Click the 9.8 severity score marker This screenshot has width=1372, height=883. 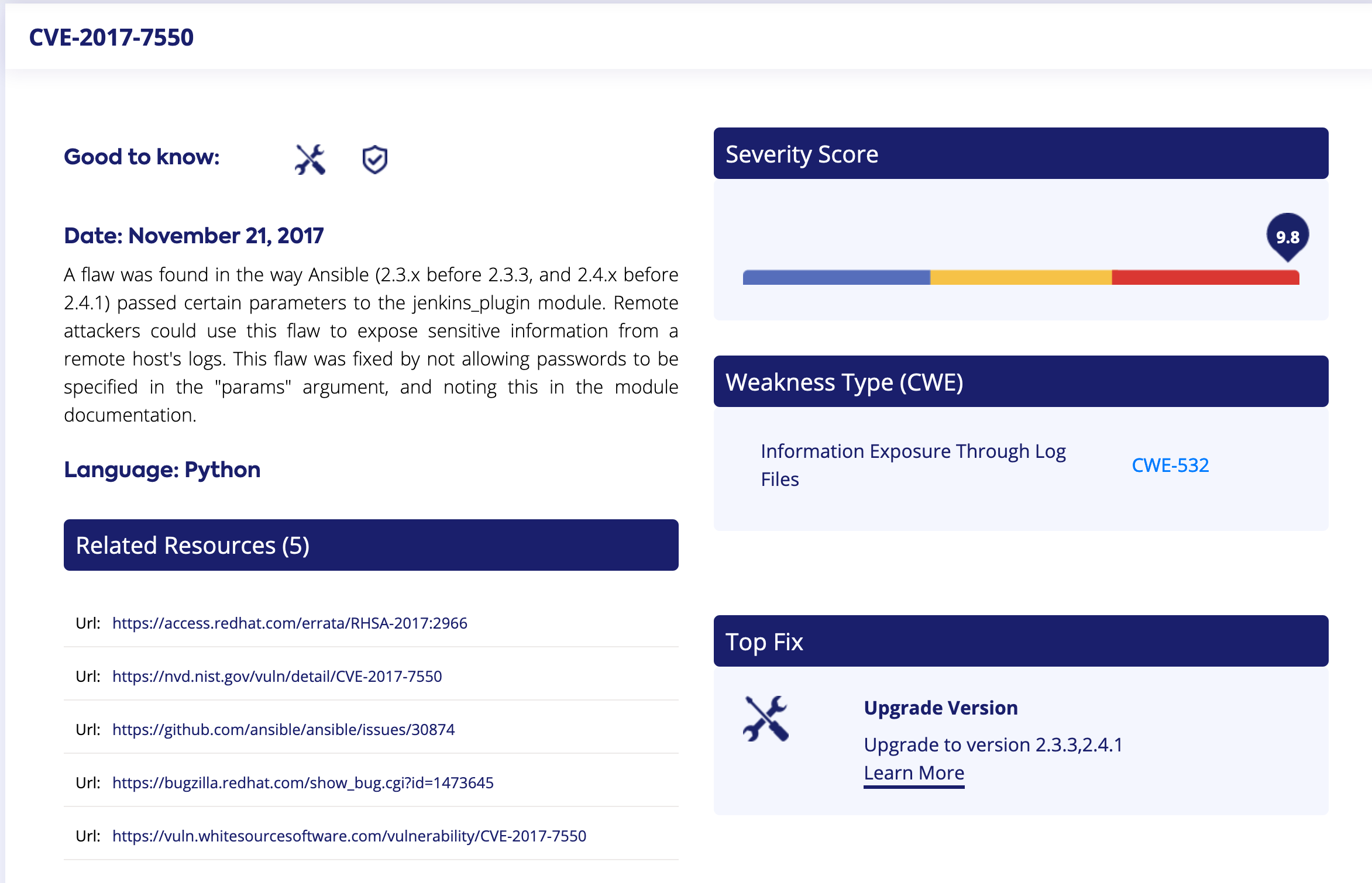[x=1287, y=236]
